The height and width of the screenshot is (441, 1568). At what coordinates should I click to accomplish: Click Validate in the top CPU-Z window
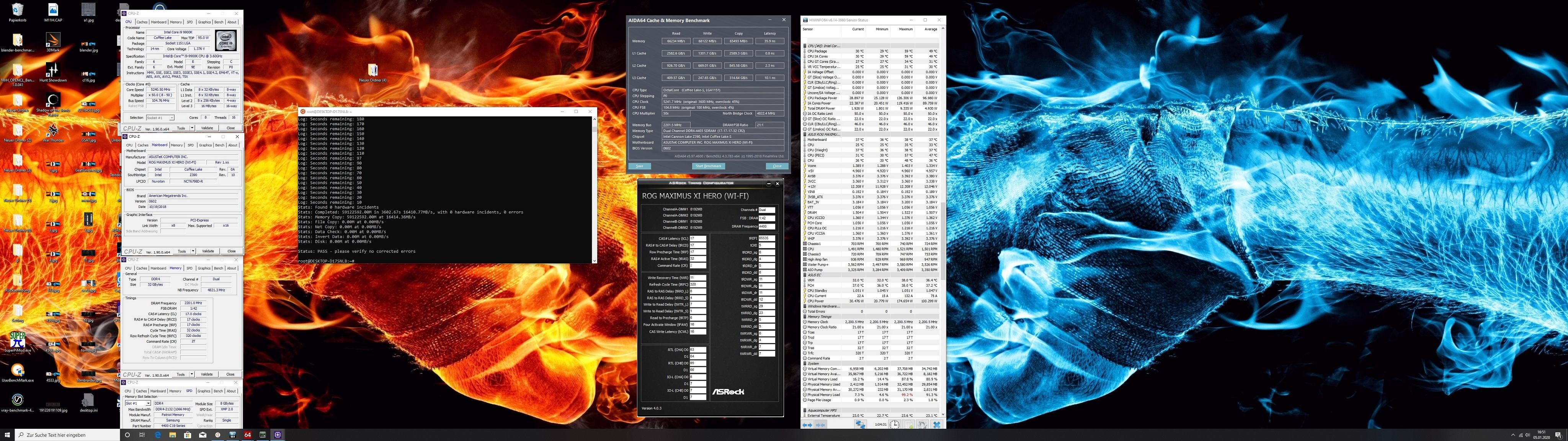tap(207, 128)
